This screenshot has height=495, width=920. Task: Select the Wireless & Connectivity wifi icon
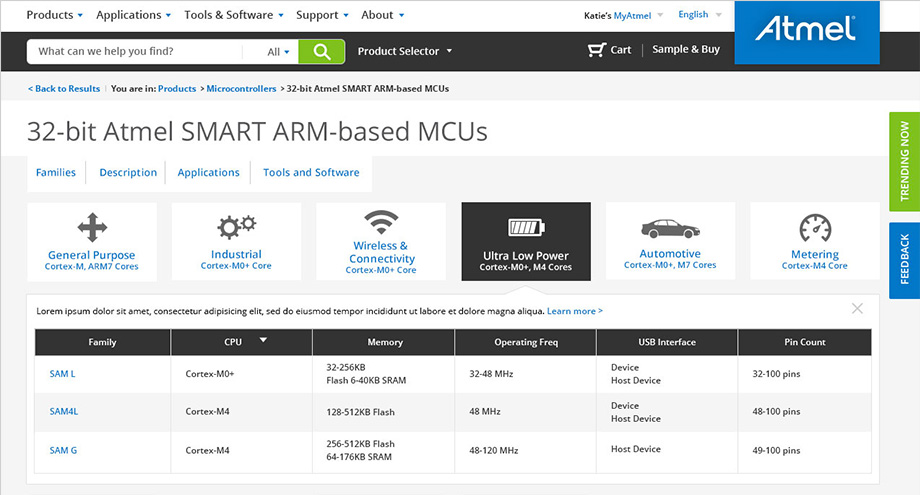381,222
